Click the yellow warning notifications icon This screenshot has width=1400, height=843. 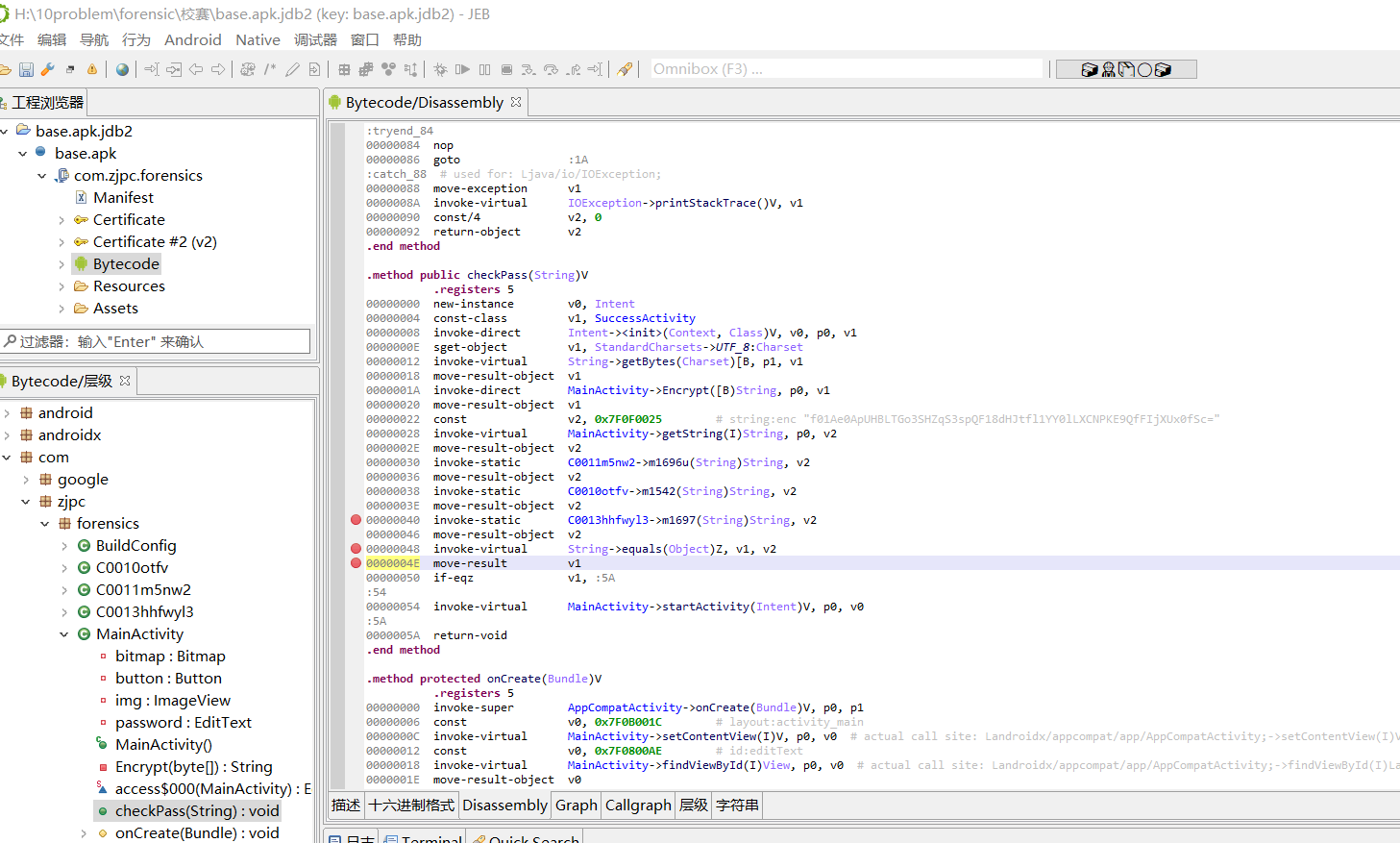click(x=92, y=69)
